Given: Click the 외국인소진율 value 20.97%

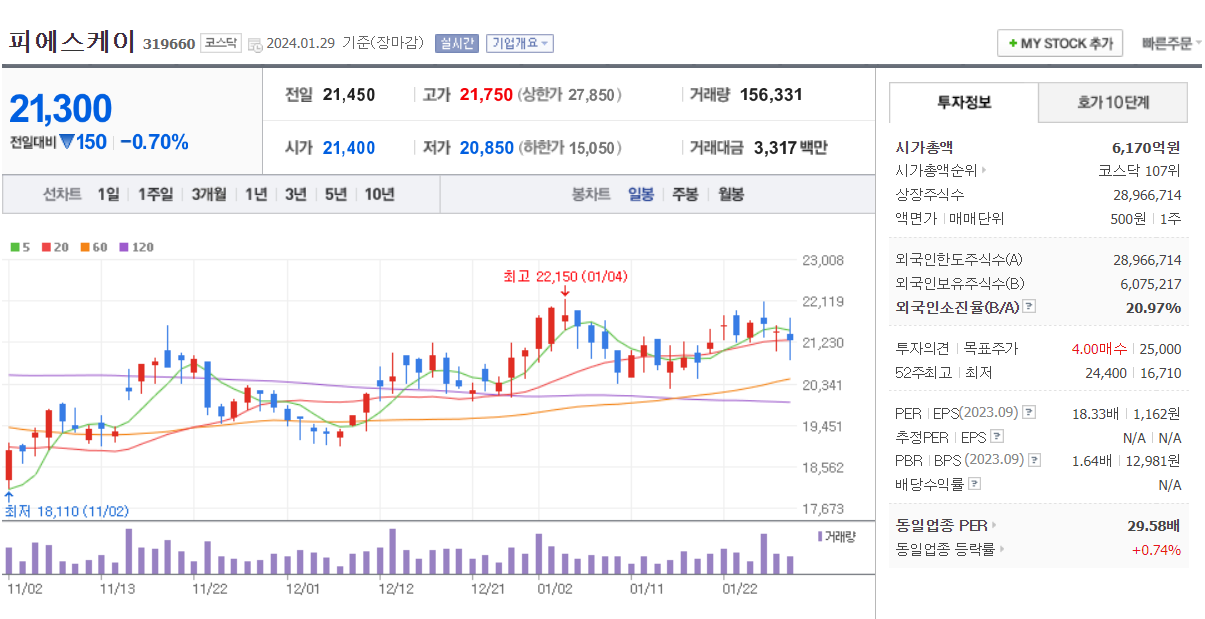Looking at the screenshot, I should click(1153, 307).
